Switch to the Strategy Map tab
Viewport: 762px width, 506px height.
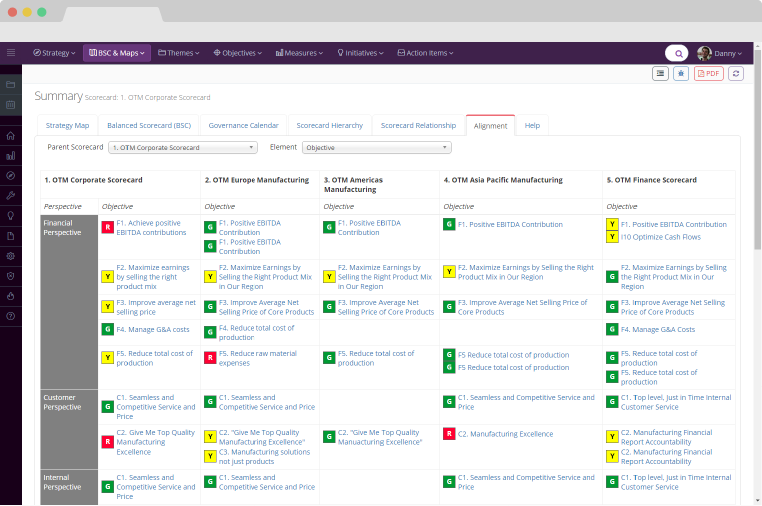68,126
